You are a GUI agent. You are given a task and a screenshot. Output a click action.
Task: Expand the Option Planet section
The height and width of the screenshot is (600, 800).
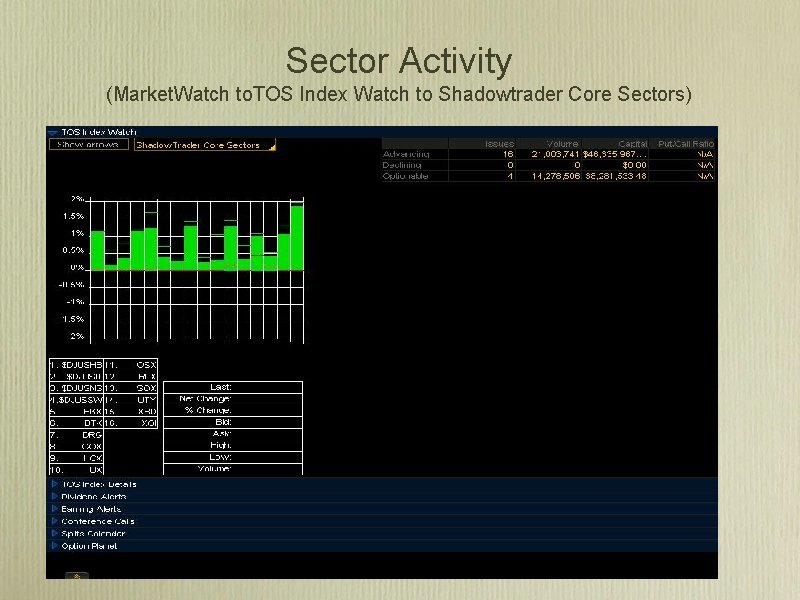pos(55,546)
